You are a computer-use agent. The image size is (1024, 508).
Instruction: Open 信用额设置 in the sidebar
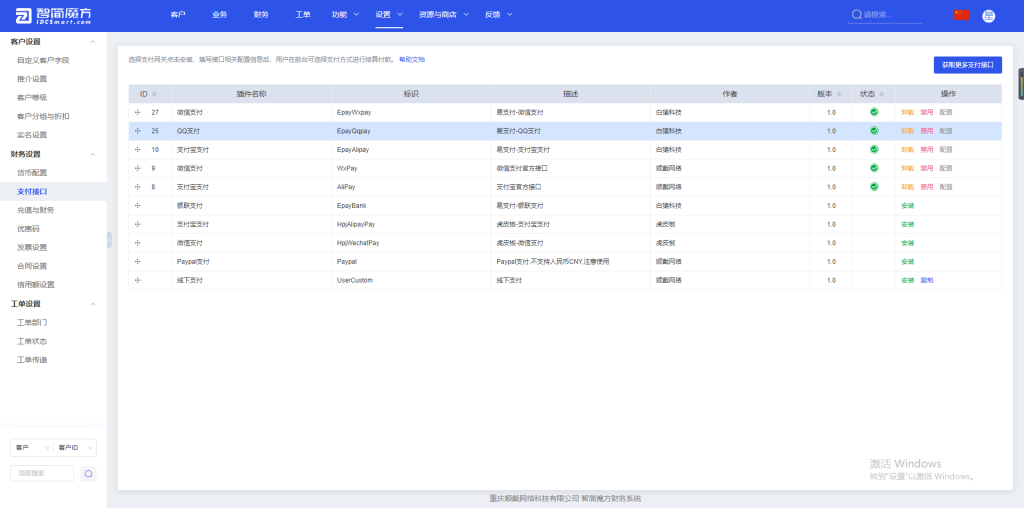[x=35, y=285]
